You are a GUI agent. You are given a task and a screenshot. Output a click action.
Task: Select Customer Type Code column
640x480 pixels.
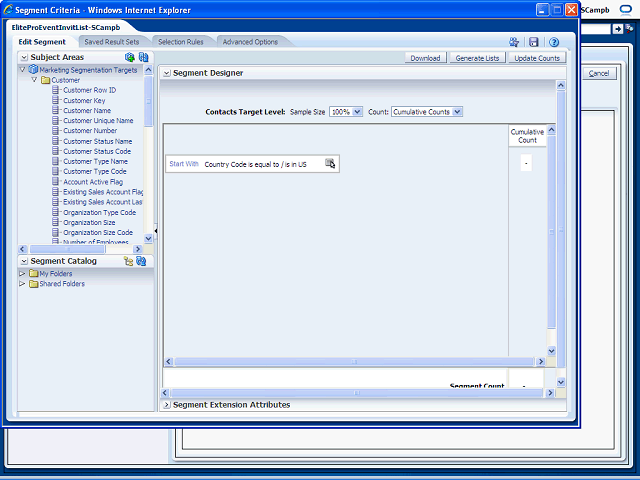(x=95, y=171)
